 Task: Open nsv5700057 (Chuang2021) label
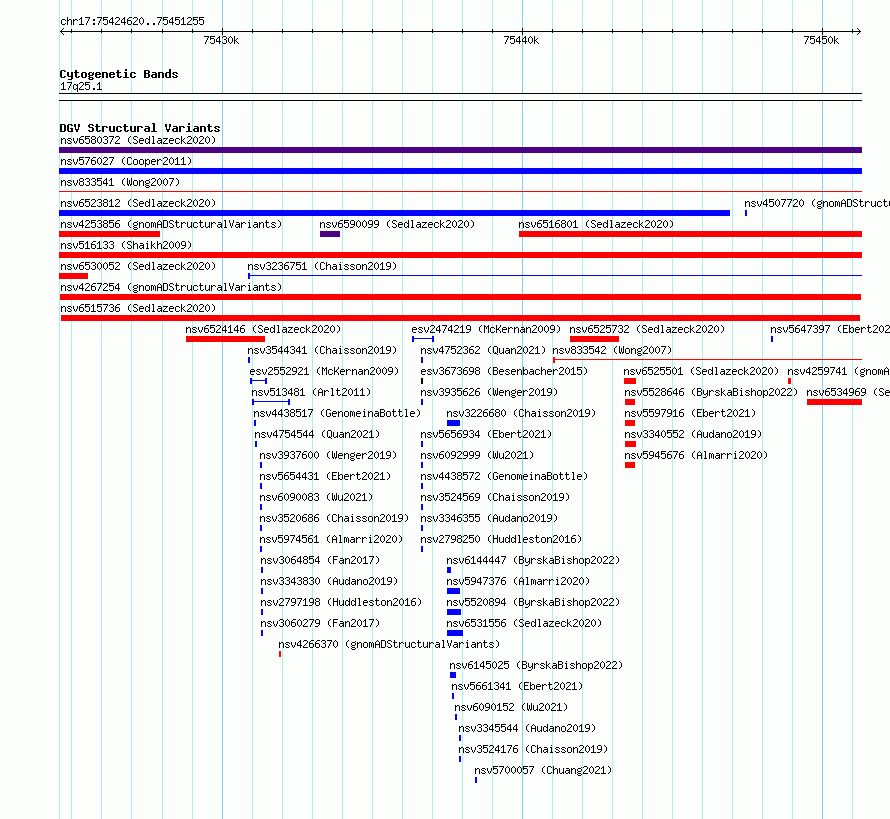pyautogui.click(x=543, y=770)
